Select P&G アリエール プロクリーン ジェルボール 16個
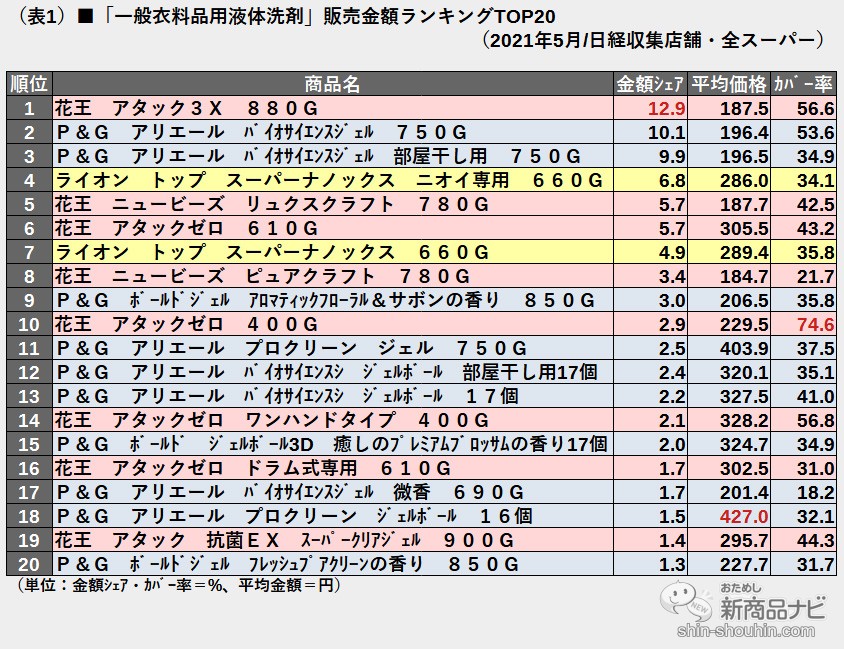Viewport: 844px width, 649px height. point(332,516)
